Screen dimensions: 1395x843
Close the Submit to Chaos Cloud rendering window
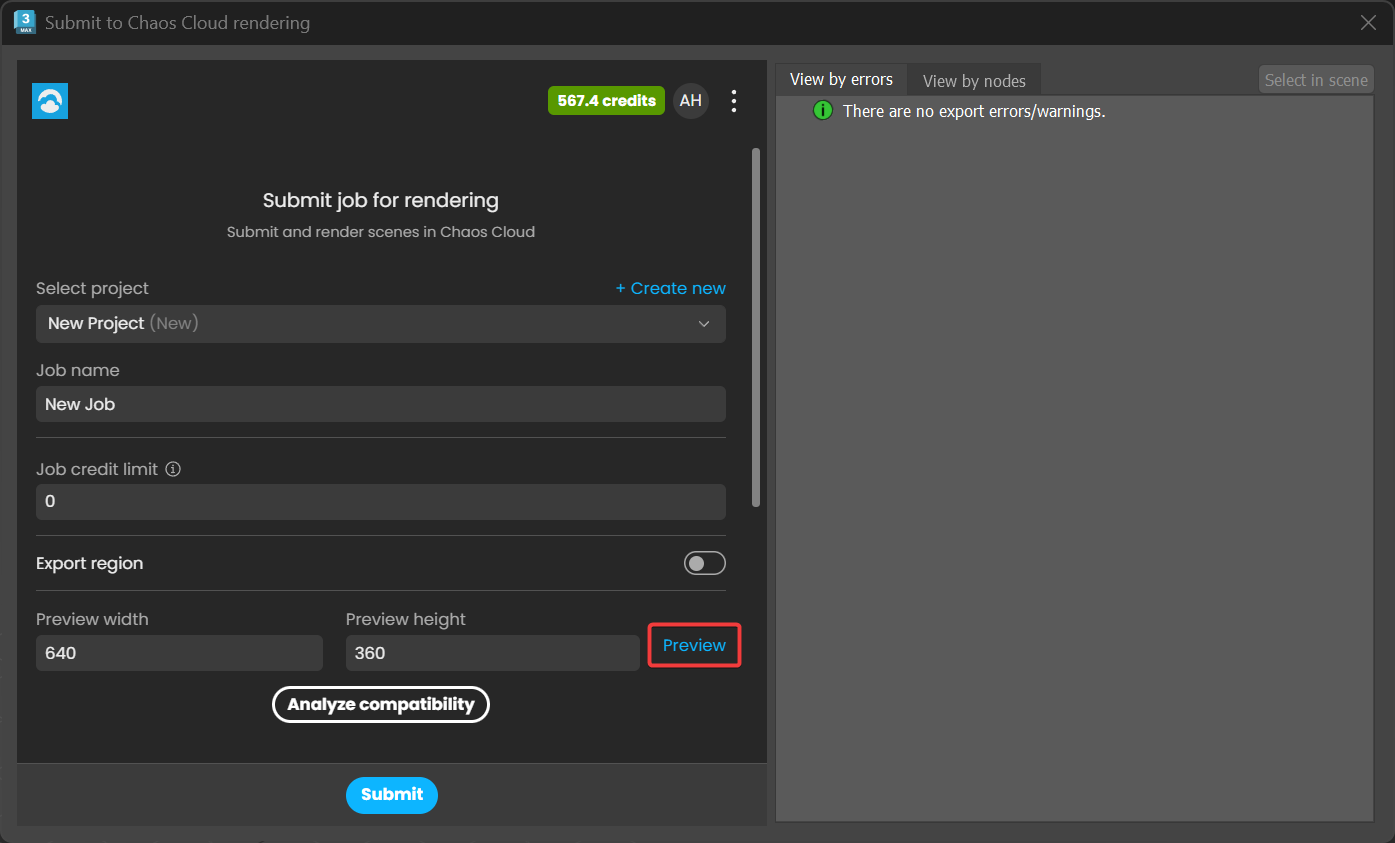coord(1369,22)
